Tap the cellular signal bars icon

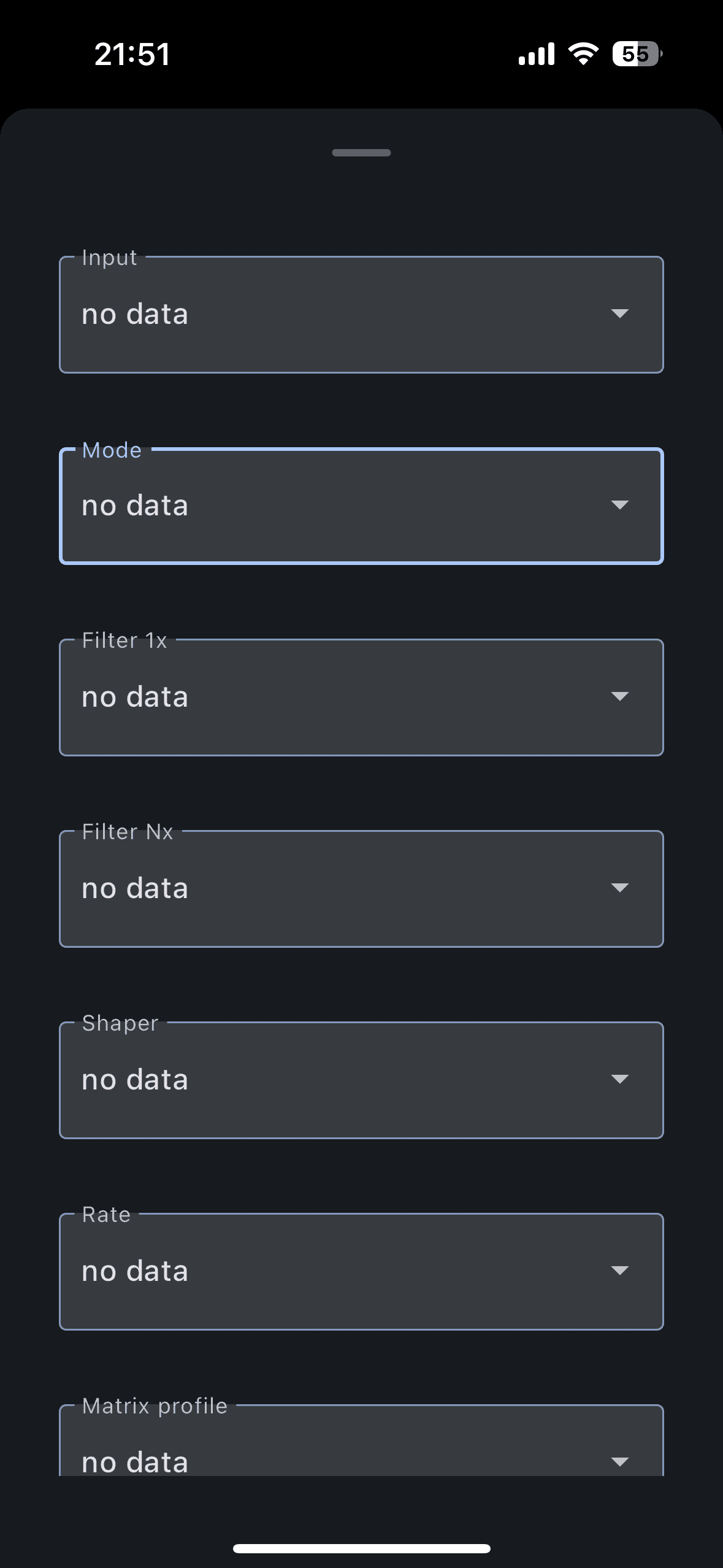[x=537, y=54]
